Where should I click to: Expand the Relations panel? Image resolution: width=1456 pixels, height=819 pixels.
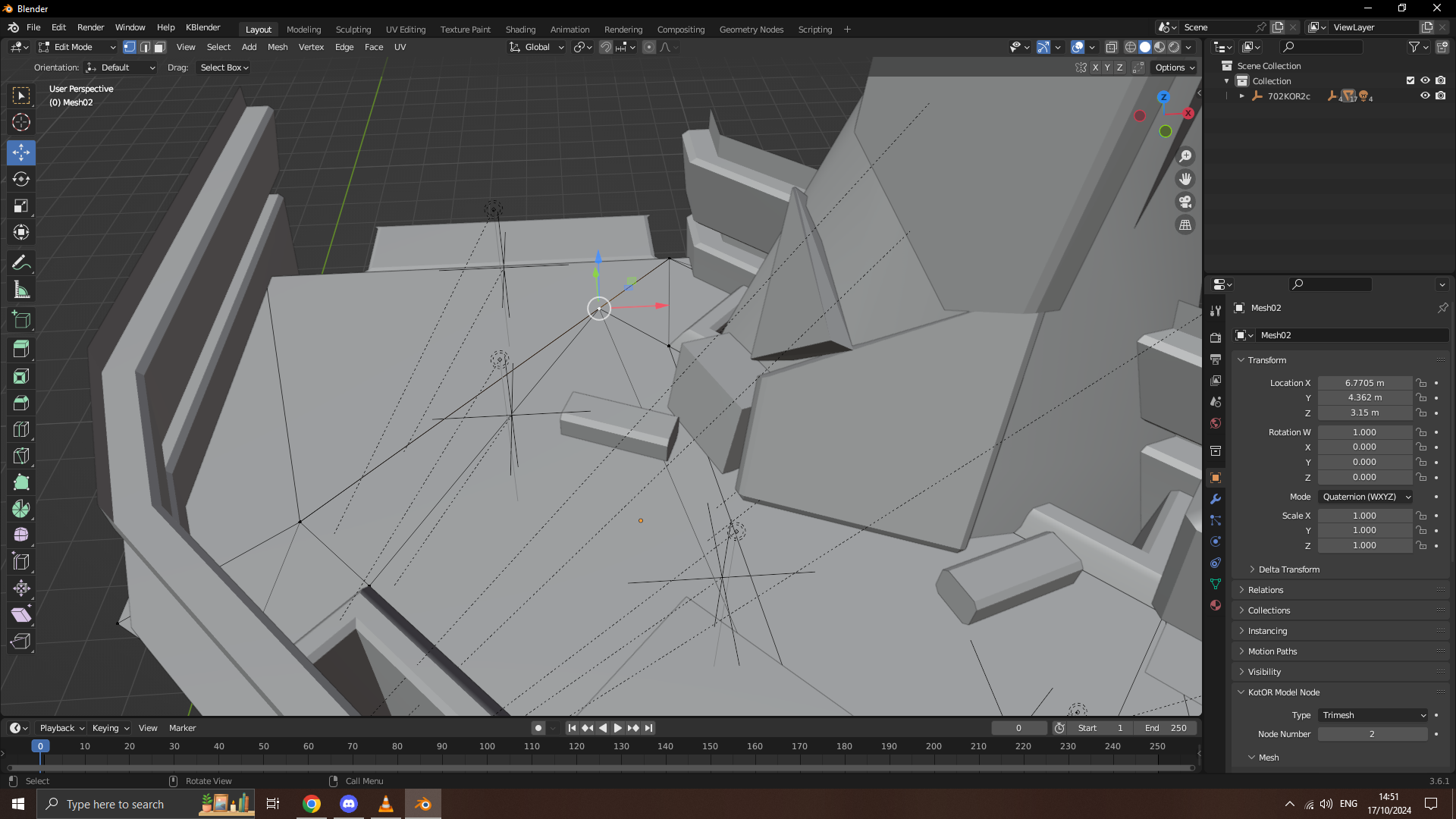coord(1266,590)
